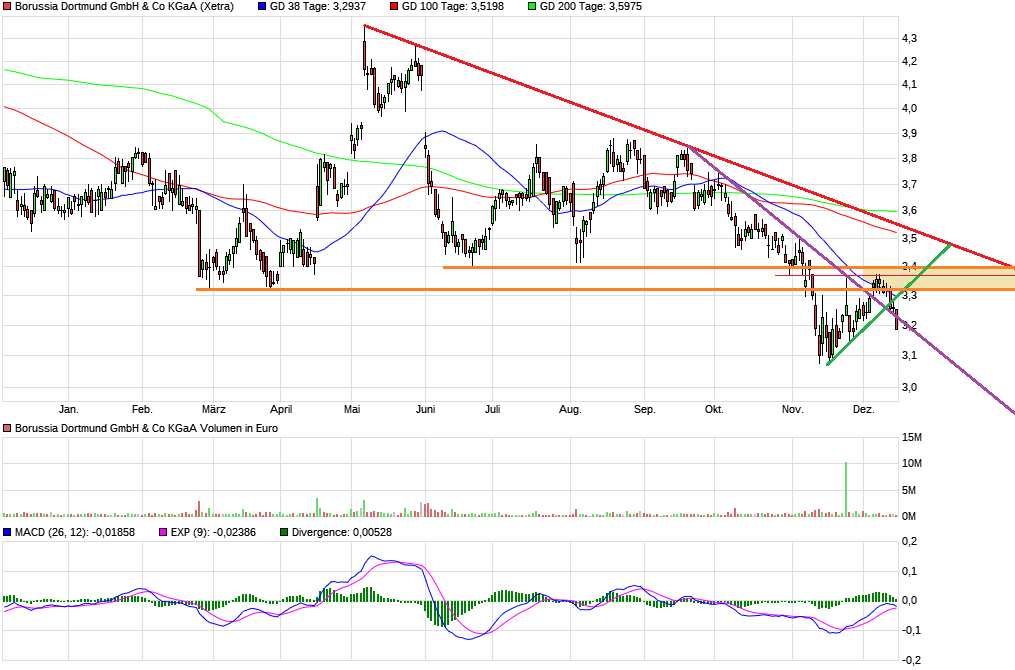Screen dimensions: 1015x670
Task: Click the magenta EXP (9) legend swatch
Action: pyautogui.click(x=163, y=532)
